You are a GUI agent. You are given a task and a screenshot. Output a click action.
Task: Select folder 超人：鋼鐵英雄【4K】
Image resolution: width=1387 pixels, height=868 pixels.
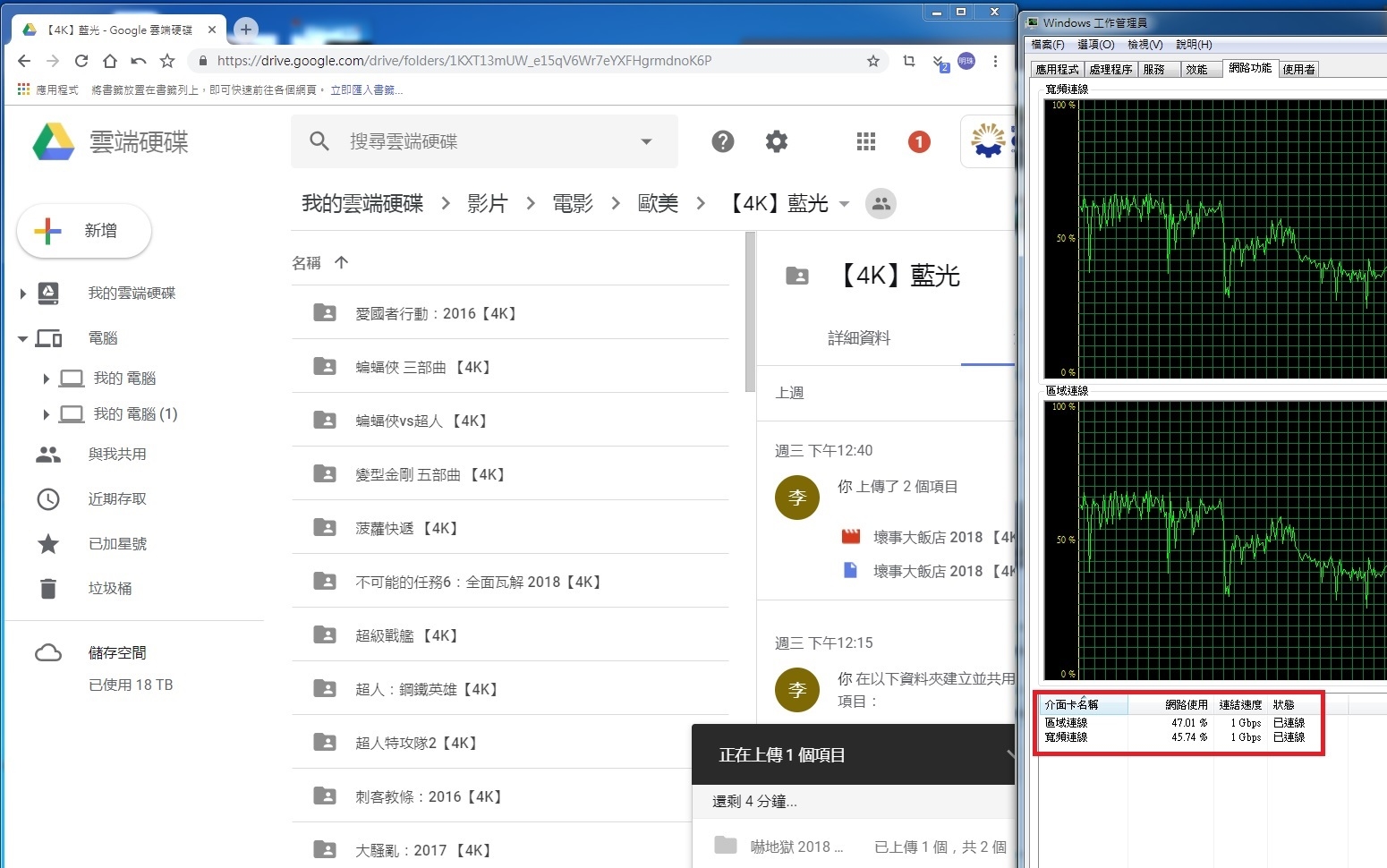pyautogui.click(x=510, y=689)
